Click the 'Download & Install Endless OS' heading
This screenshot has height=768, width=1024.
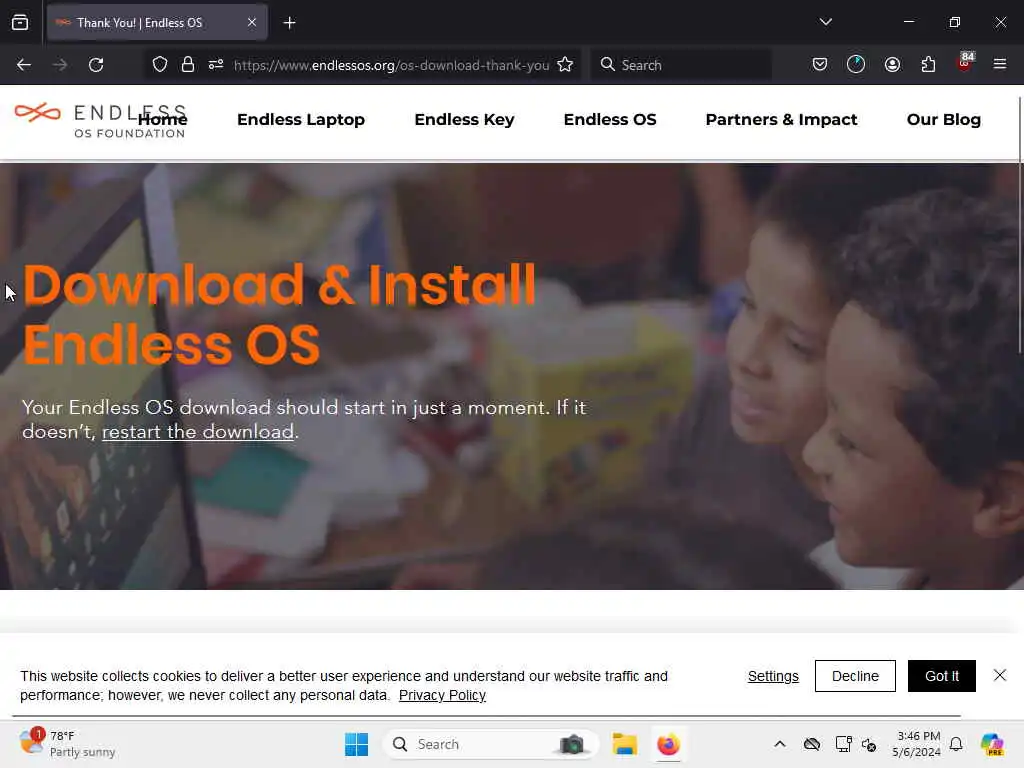pyautogui.click(x=280, y=314)
